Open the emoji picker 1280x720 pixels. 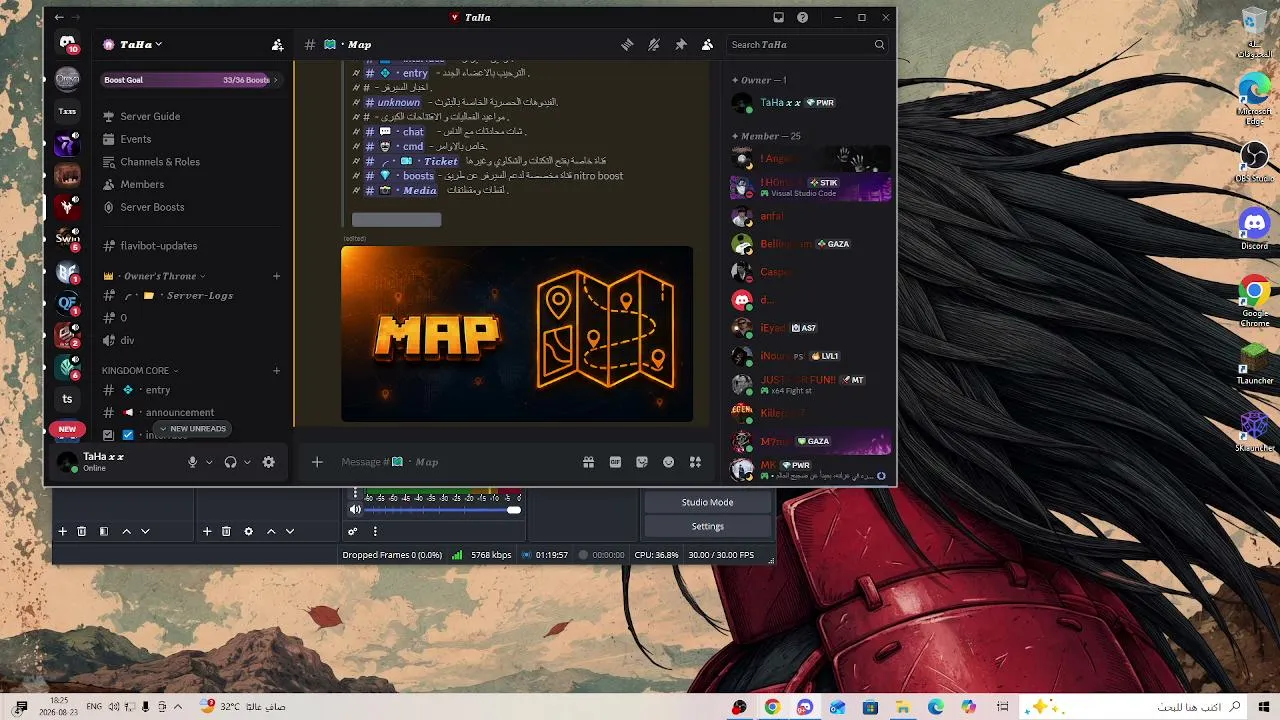[x=668, y=462]
